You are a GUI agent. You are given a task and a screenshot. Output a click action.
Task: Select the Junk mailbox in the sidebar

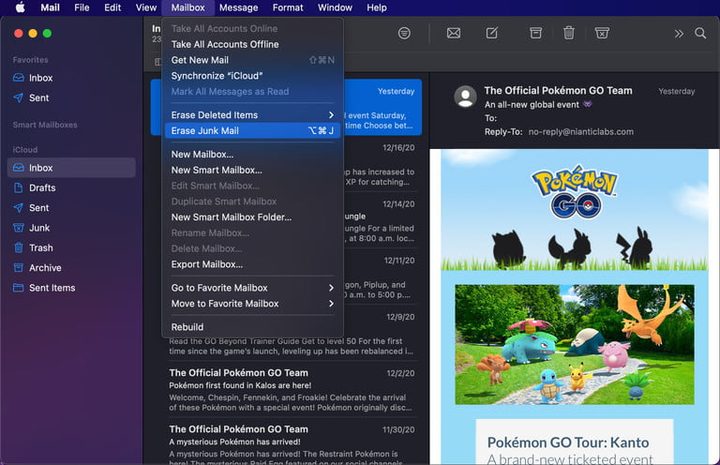[x=39, y=228]
